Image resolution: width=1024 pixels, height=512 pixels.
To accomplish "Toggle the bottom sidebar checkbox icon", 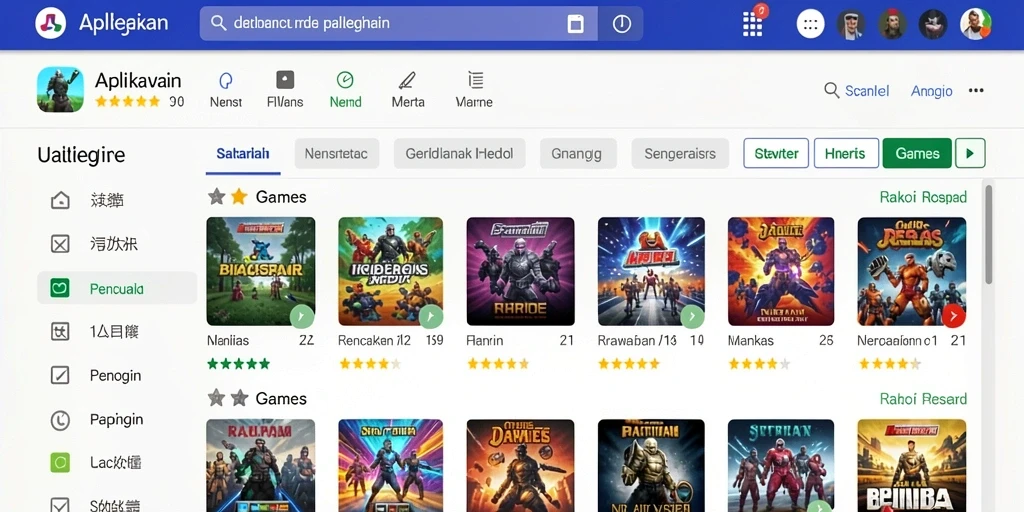I will pos(60,505).
